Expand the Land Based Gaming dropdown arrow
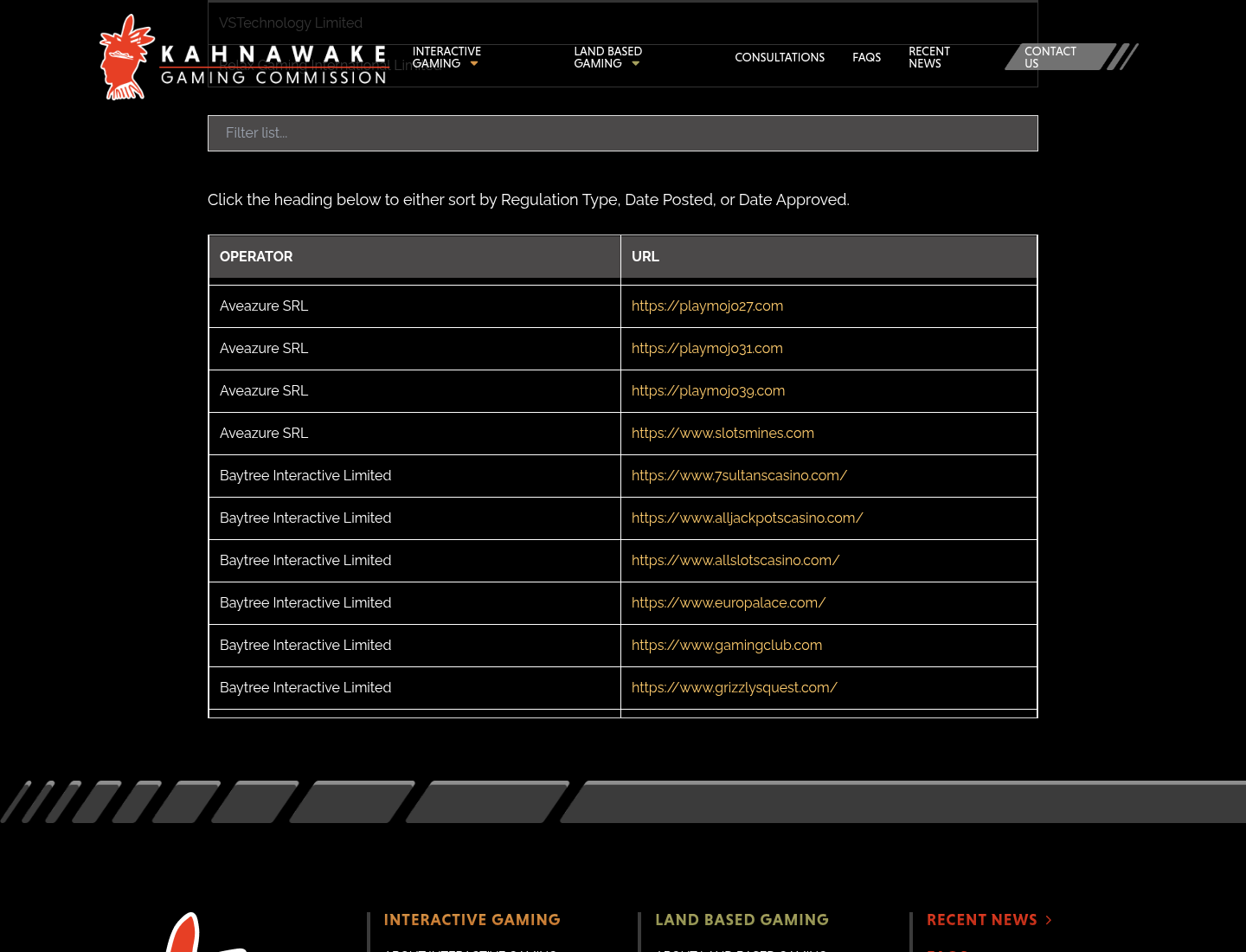 635,63
